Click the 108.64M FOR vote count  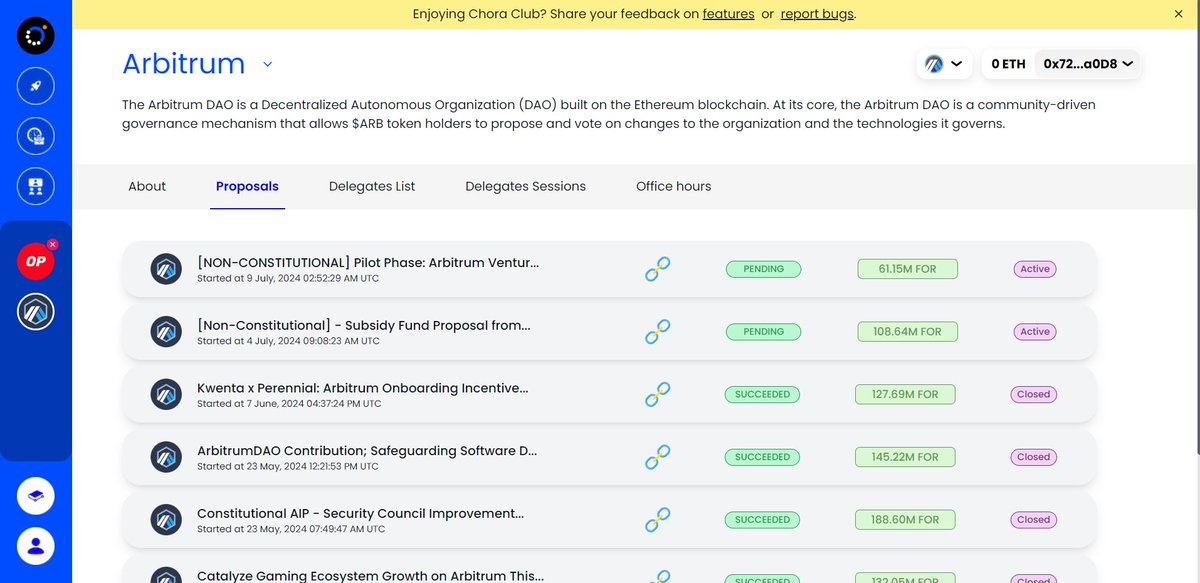click(x=908, y=332)
